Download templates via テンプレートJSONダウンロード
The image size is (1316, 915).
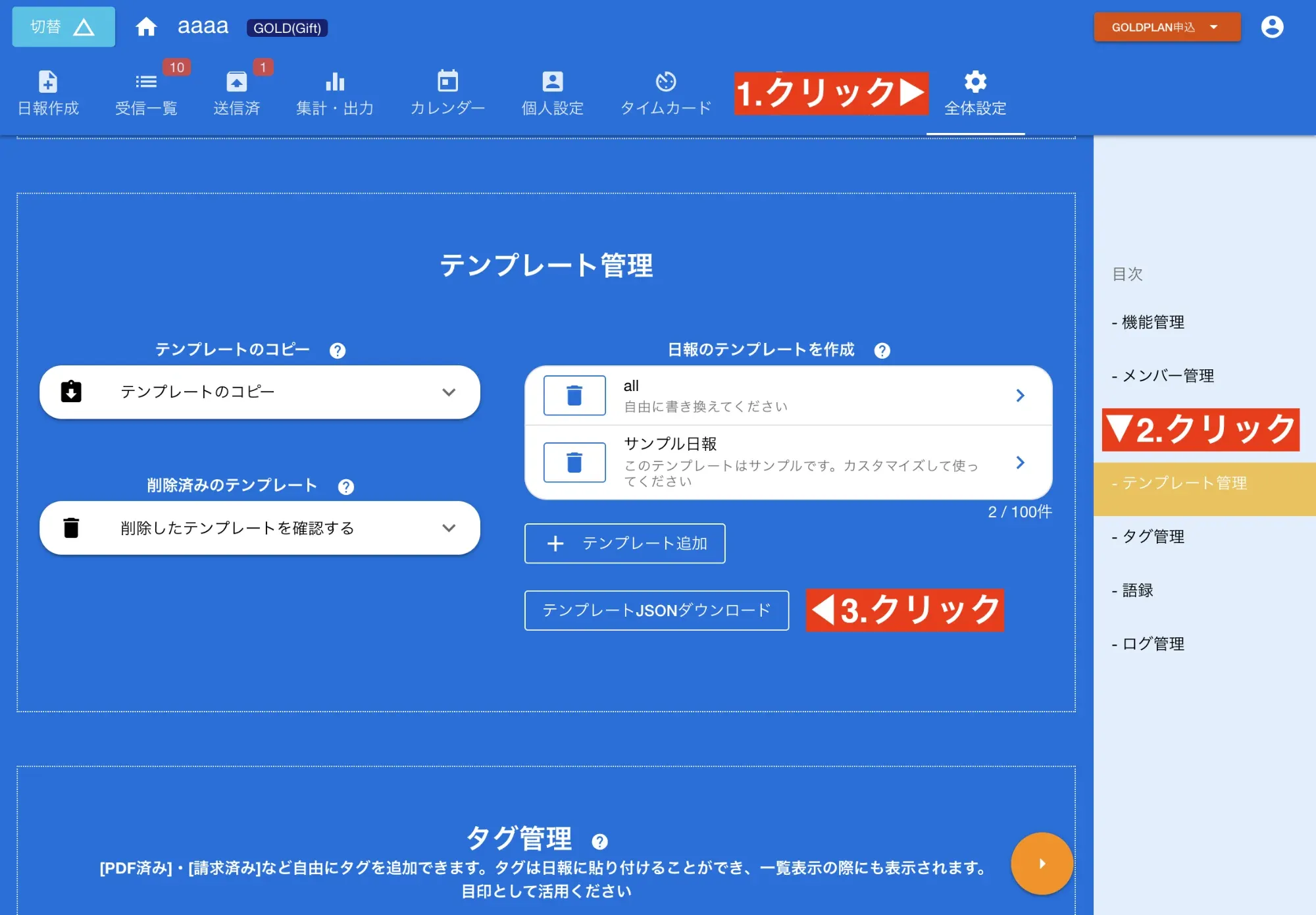(x=656, y=610)
